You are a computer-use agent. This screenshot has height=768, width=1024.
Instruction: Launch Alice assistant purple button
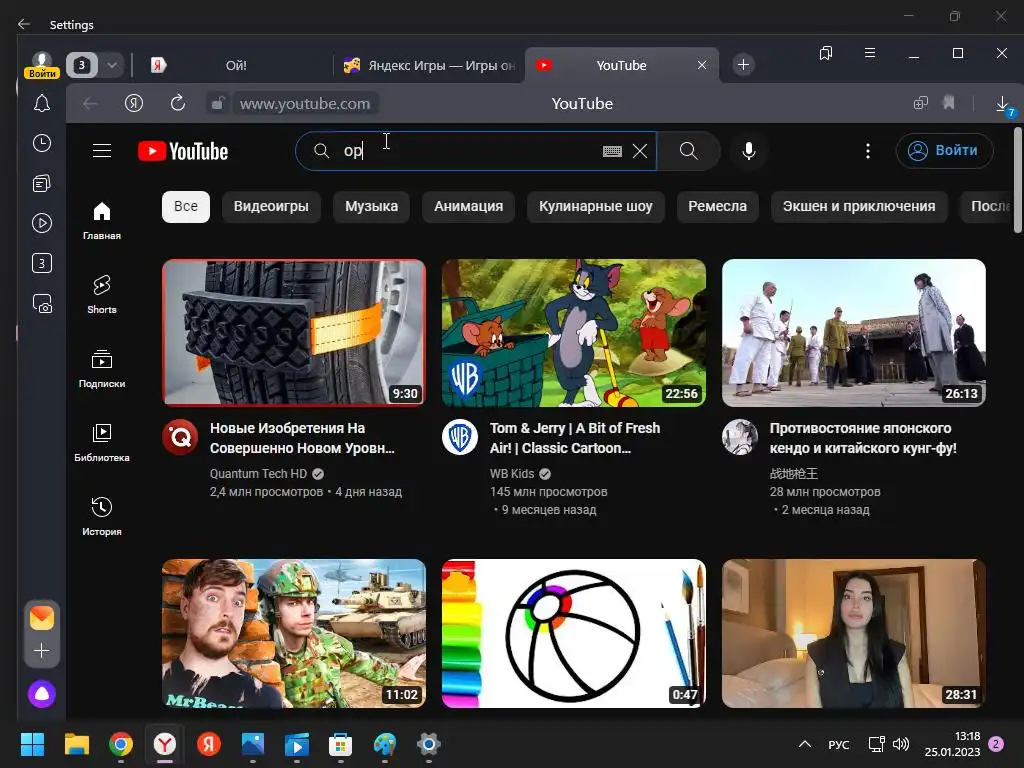(x=42, y=694)
